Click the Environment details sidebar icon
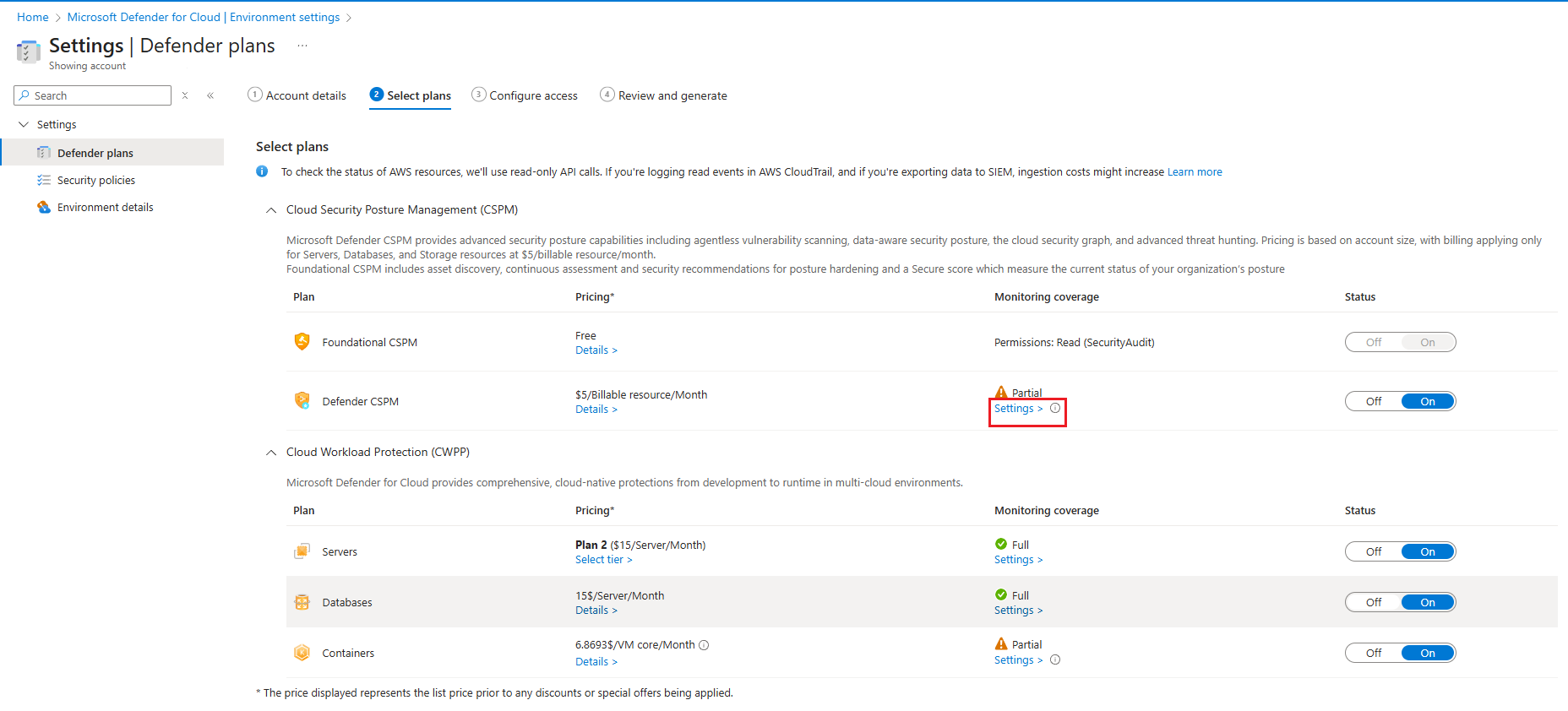 (x=44, y=207)
